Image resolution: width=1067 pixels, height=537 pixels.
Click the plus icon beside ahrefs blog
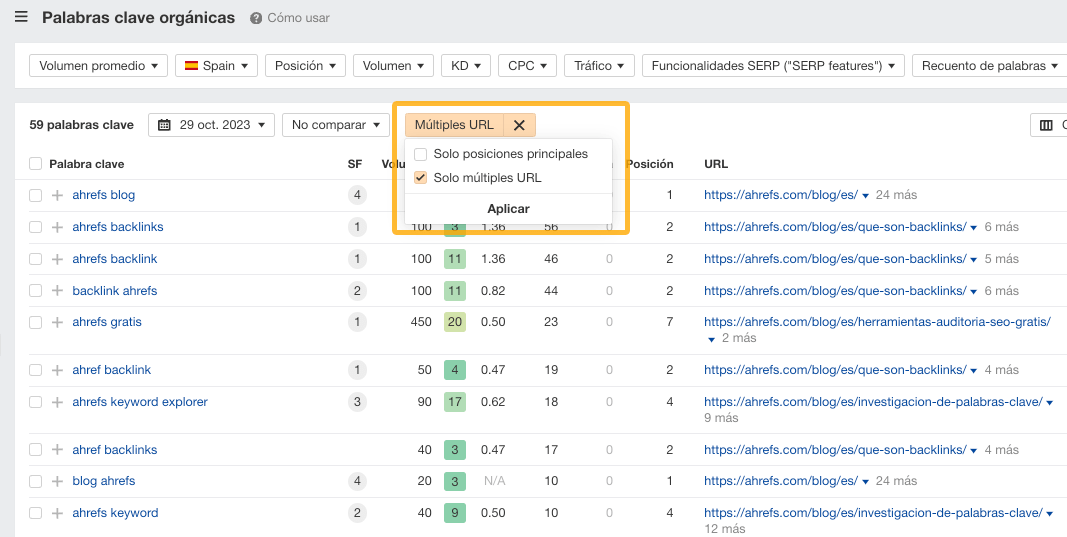pos(57,195)
